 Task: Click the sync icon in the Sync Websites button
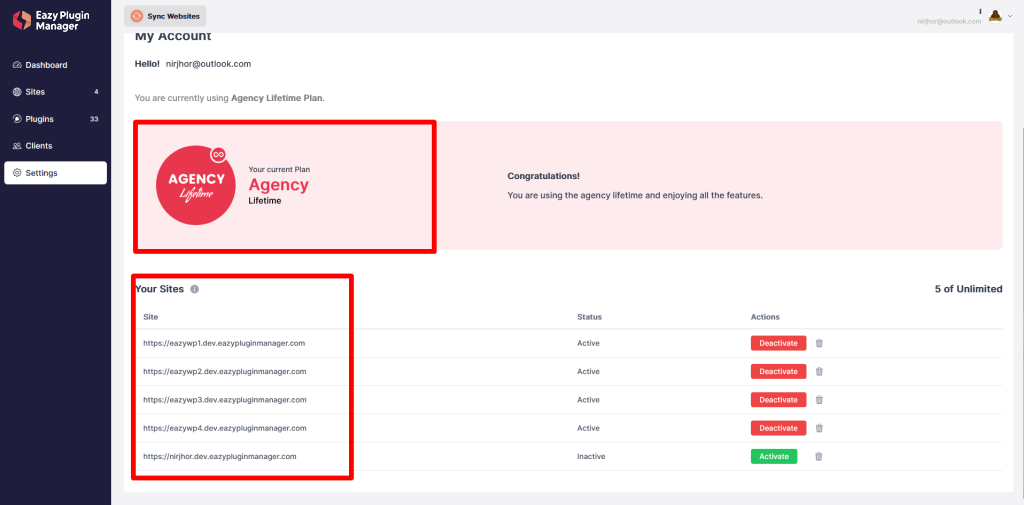136,16
